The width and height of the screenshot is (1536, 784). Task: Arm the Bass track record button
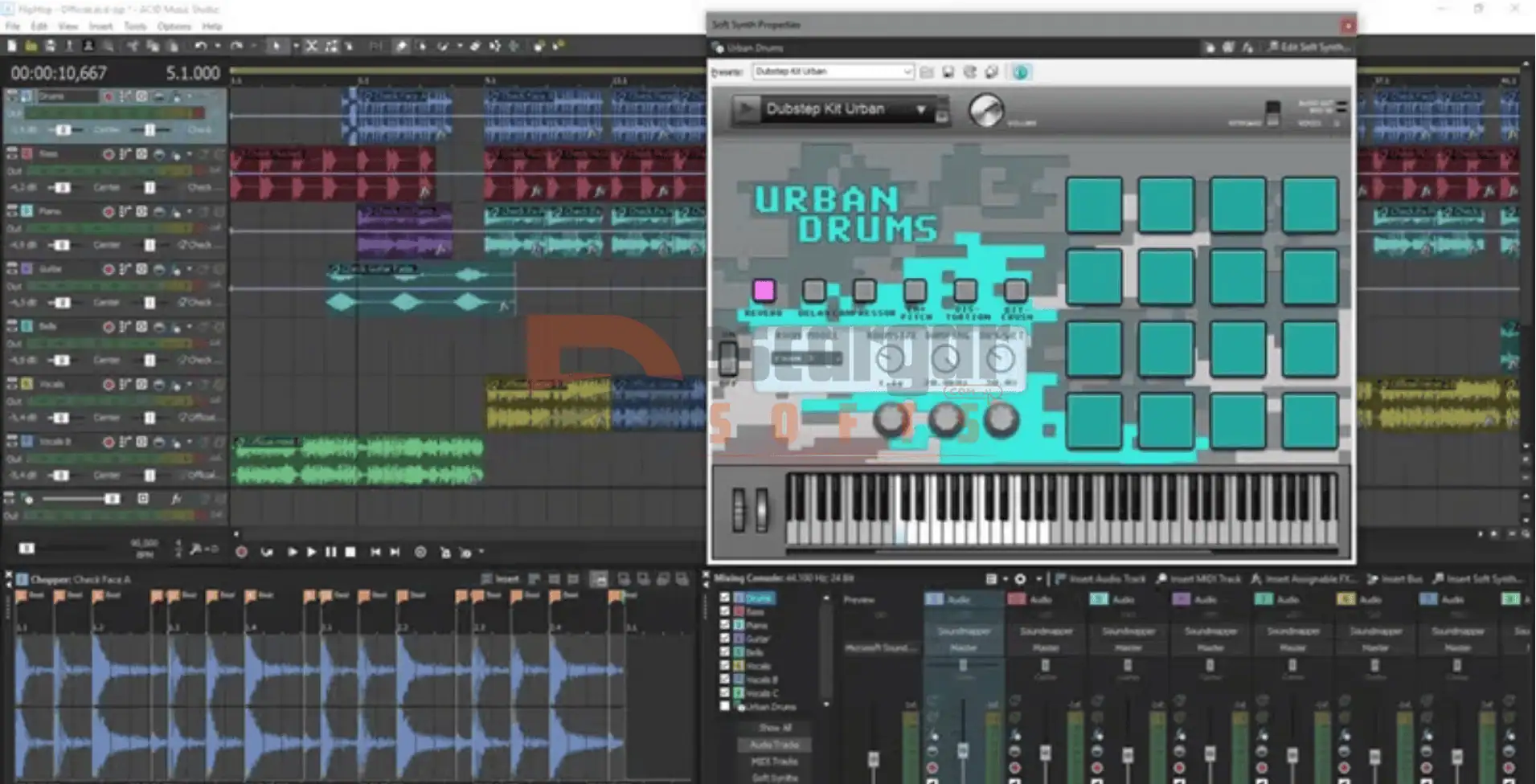[x=108, y=153]
